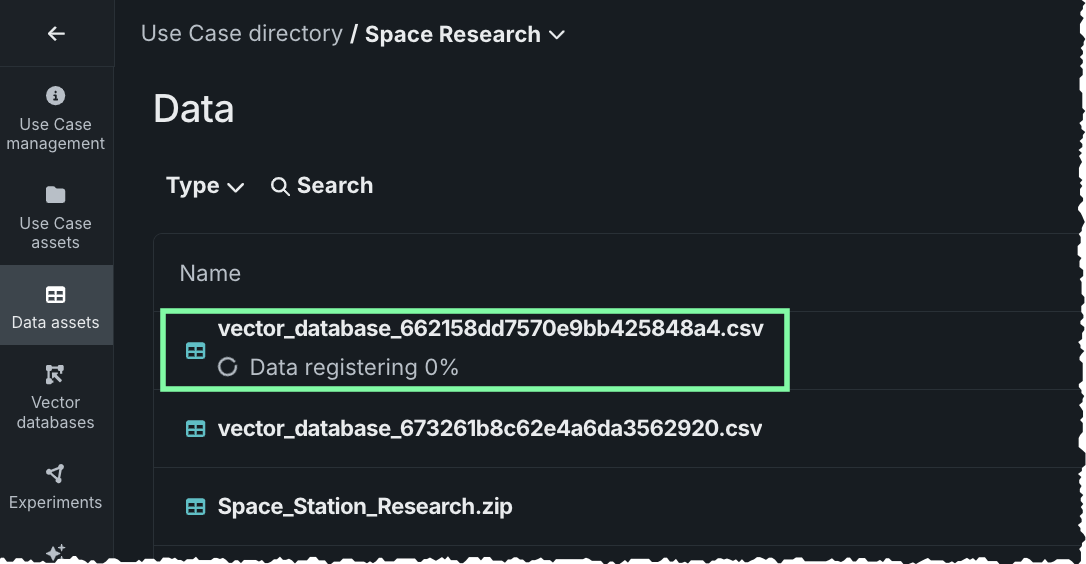Sort by the Name column header
The image size is (1086, 564).
pos(210,274)
